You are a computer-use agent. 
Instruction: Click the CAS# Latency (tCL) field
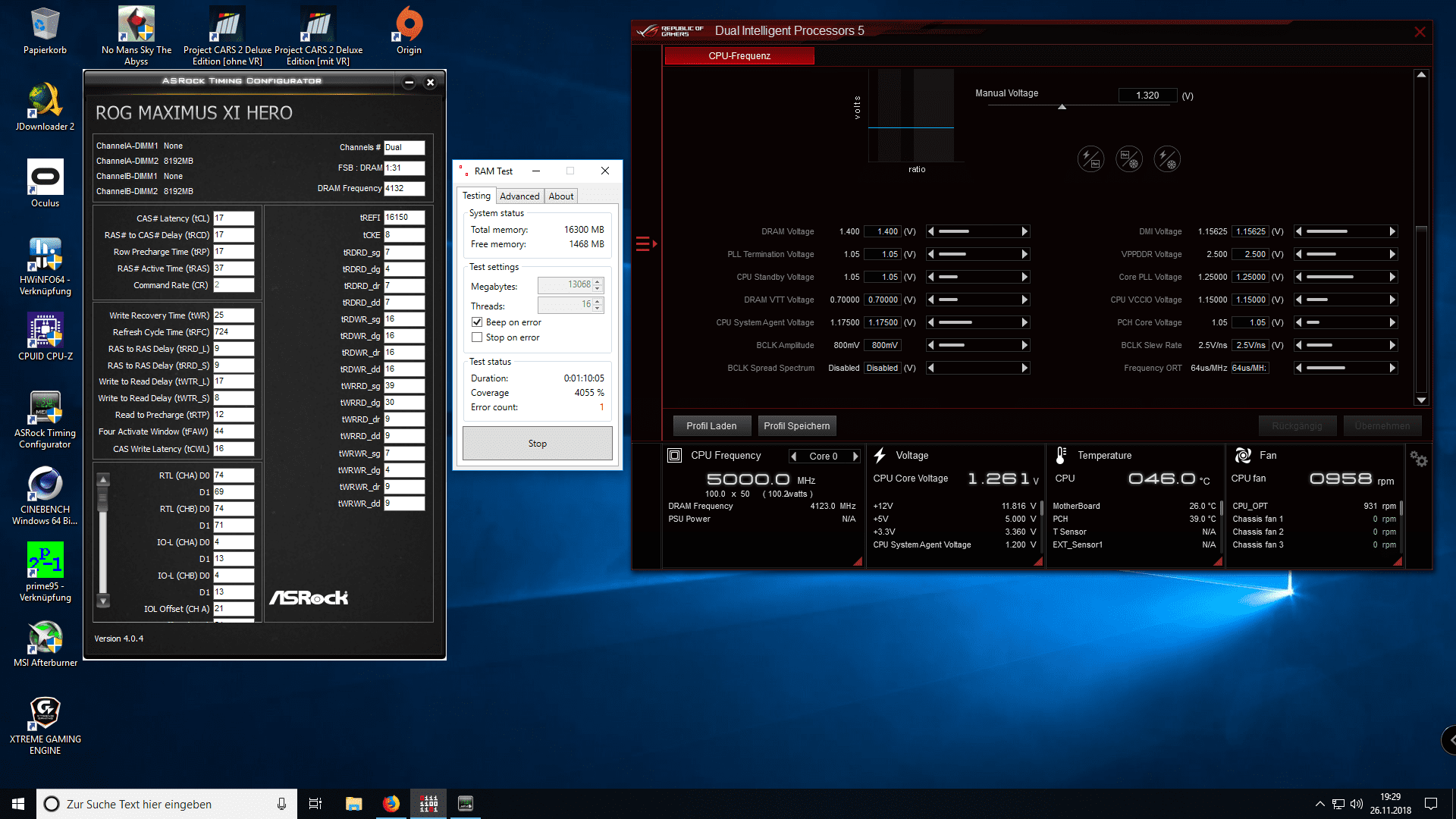pos(234,218)
